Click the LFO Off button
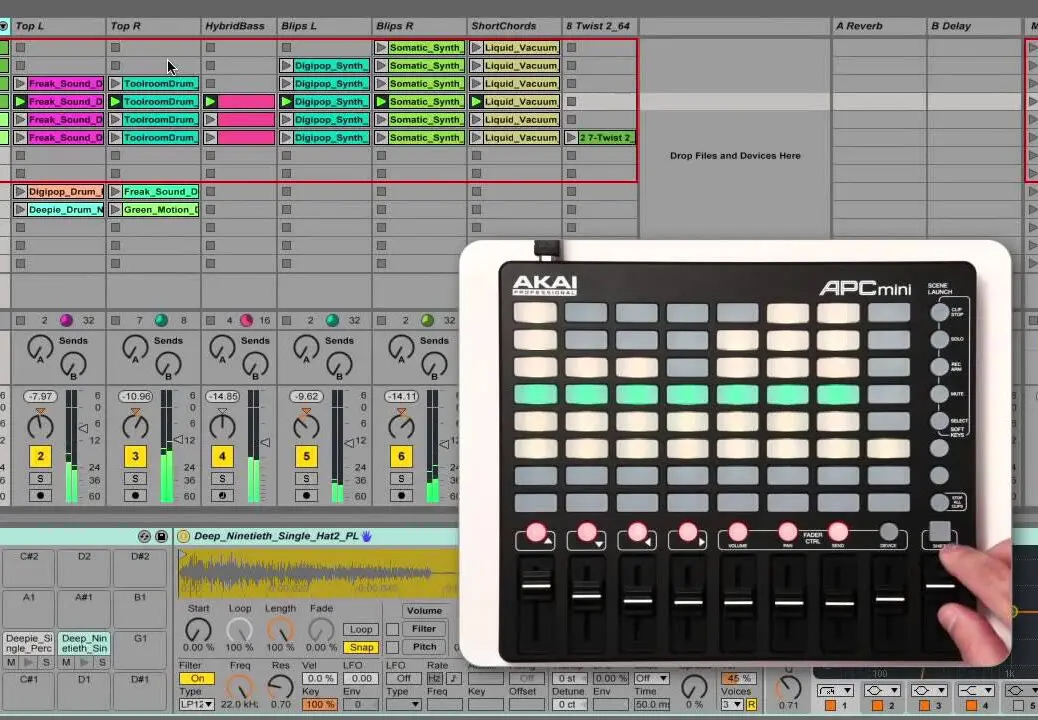This screenshot has width=1038, height=720. 404,678
